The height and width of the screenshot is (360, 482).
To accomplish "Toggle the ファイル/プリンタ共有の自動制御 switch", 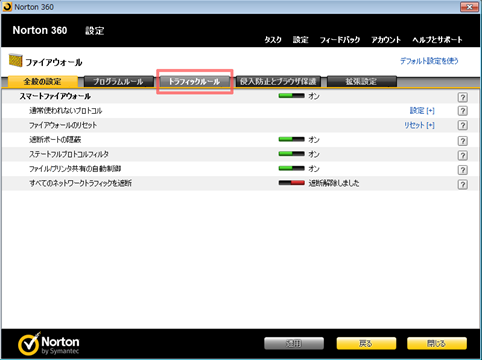I will (x=291, y=168).
